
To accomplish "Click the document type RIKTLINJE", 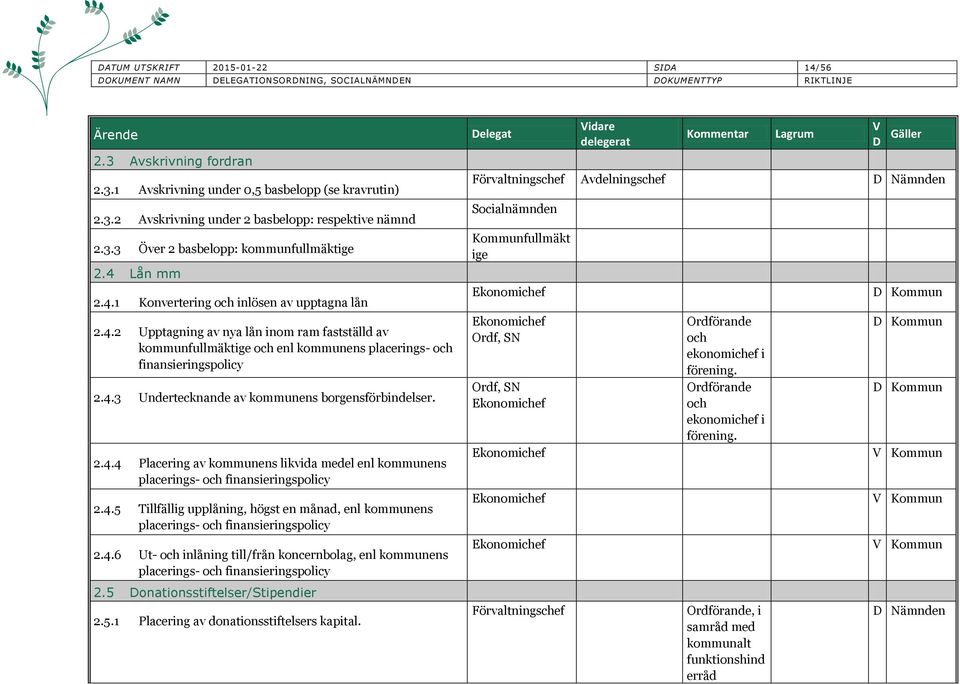I will [x=828, y=80].
